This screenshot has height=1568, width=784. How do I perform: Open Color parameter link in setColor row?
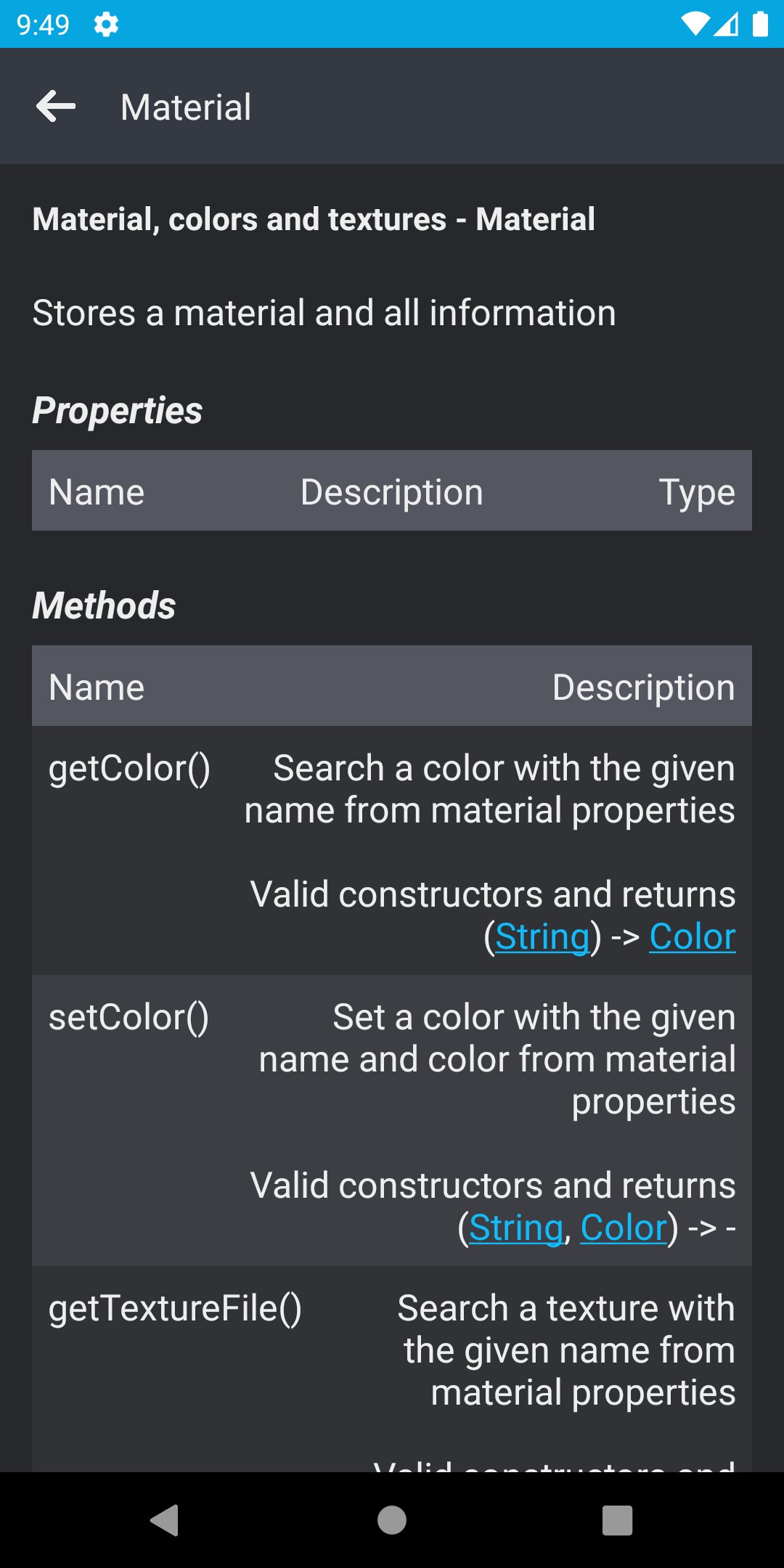(624, 1228)
